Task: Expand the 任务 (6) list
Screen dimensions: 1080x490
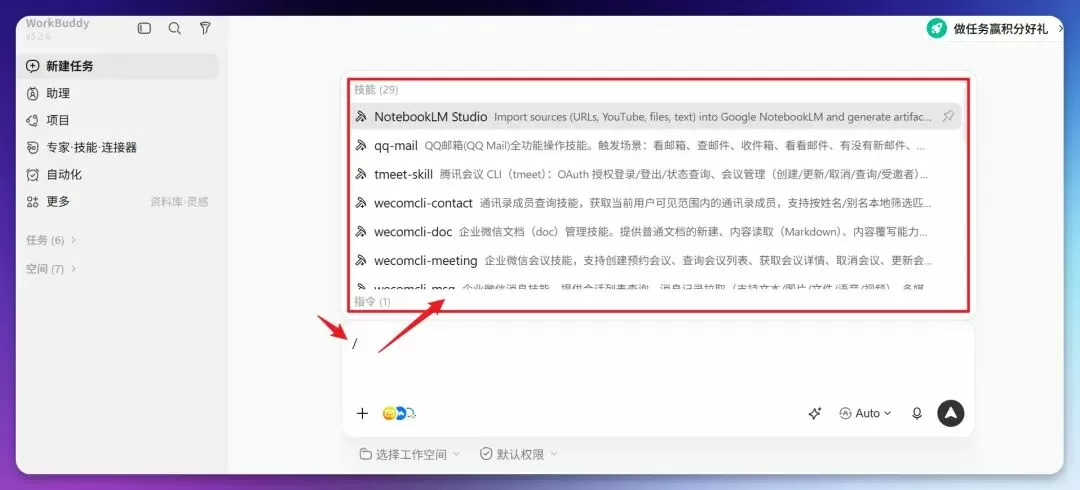Action: [x=51, y=240]
